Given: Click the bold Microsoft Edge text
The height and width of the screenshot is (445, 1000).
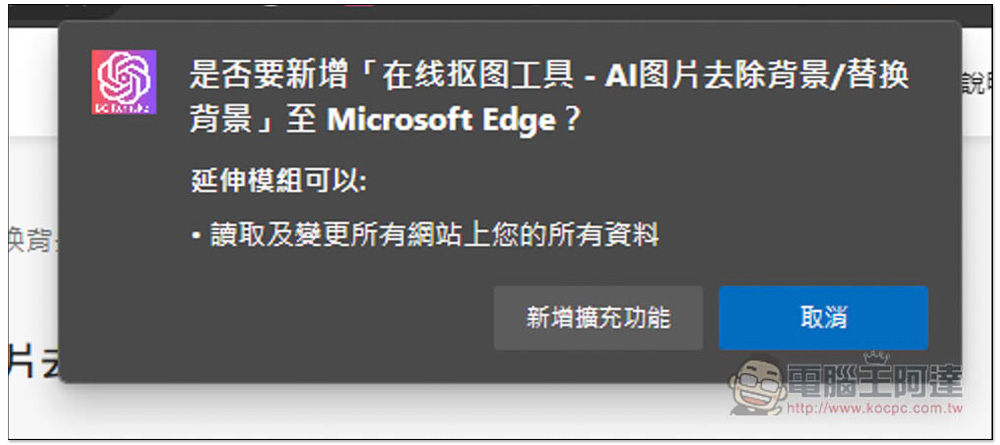Looking at the screenshot, I should (x=441, y=120).
